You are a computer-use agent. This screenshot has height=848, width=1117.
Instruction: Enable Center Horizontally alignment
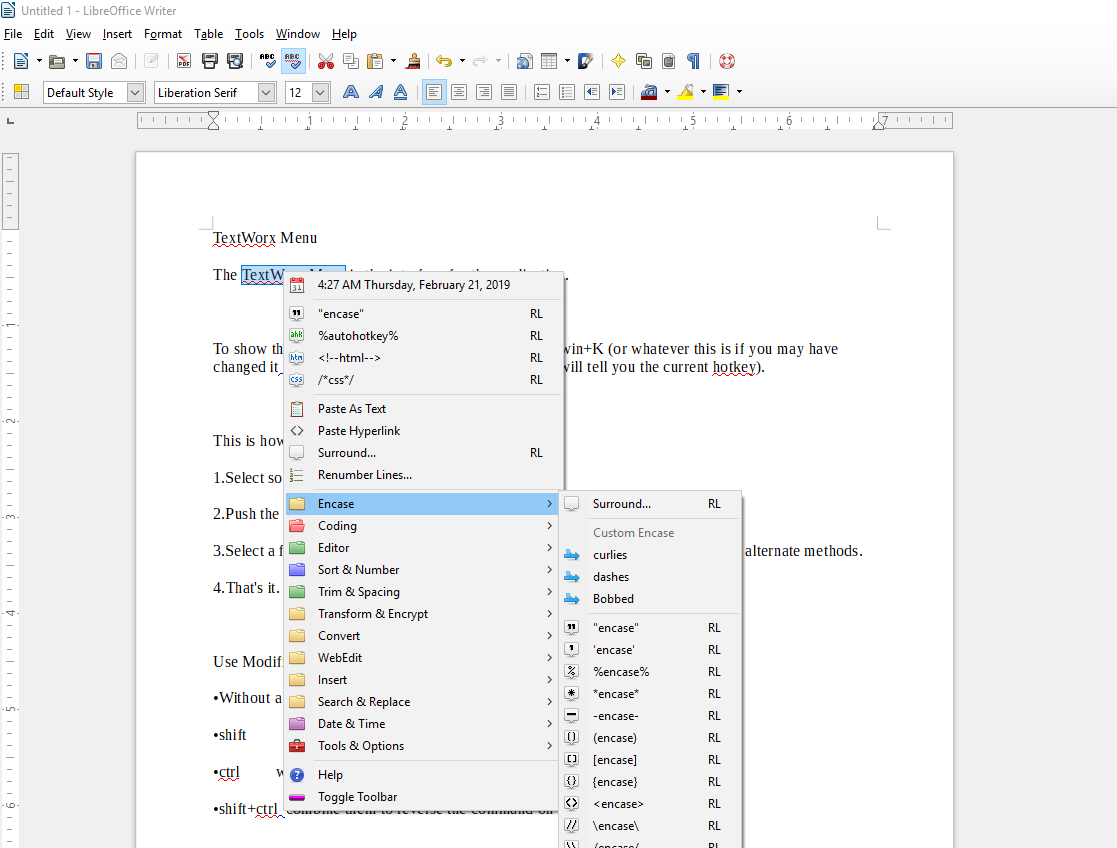(x=459, y=92)
